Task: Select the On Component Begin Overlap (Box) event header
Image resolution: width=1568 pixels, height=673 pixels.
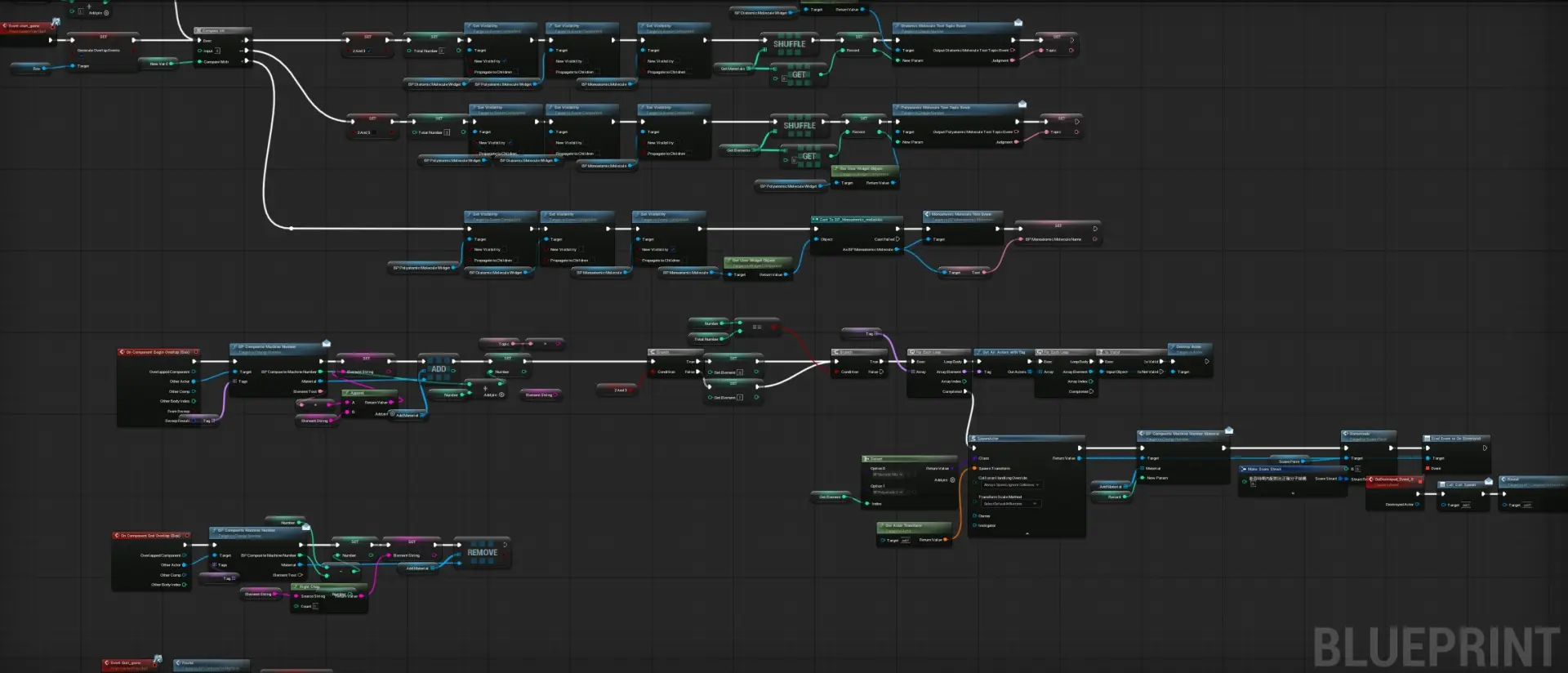Action: click(158, 352)
